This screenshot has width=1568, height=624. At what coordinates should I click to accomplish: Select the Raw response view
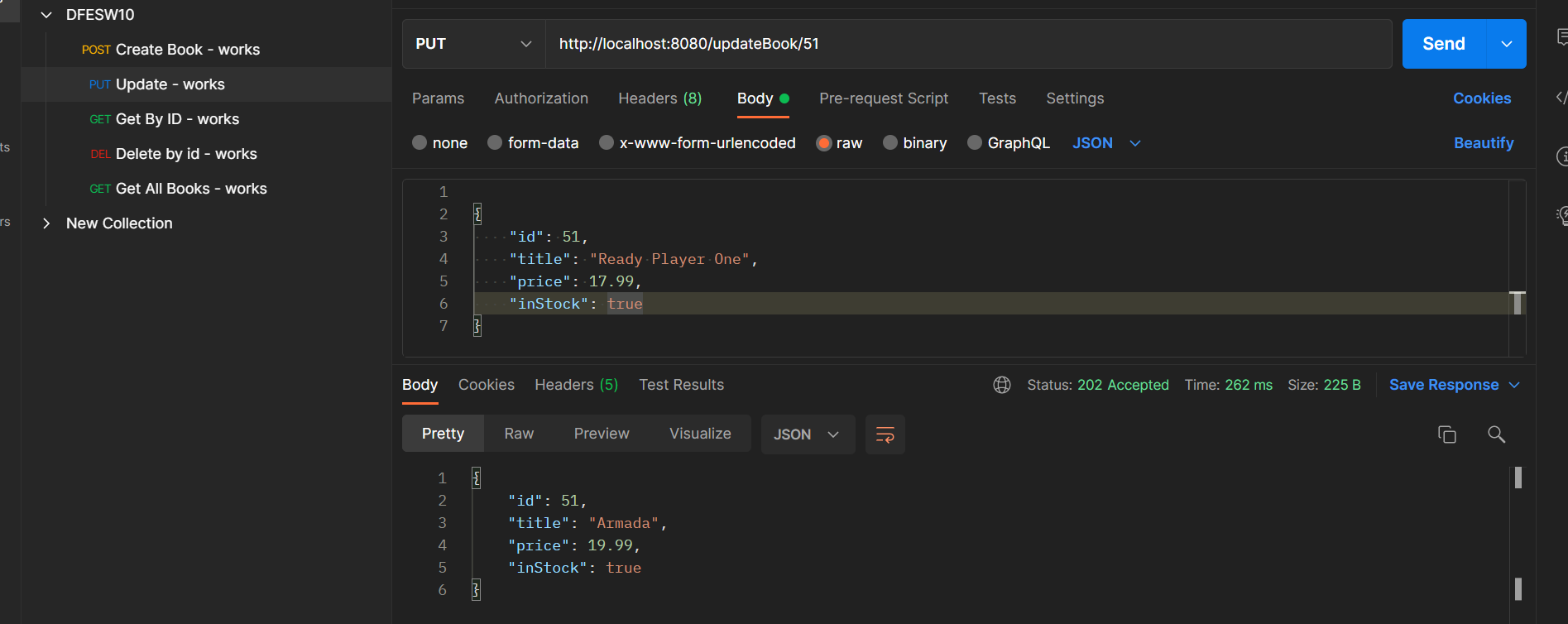tap(519, 434)
